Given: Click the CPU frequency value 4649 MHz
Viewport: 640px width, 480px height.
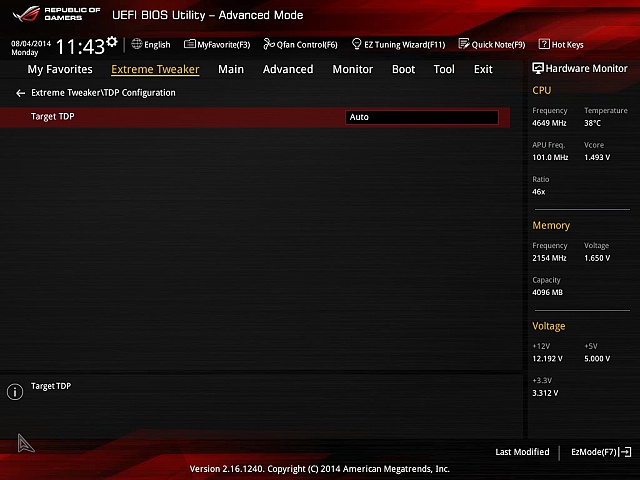Looking at the screenshot, I should pos(549,123).
